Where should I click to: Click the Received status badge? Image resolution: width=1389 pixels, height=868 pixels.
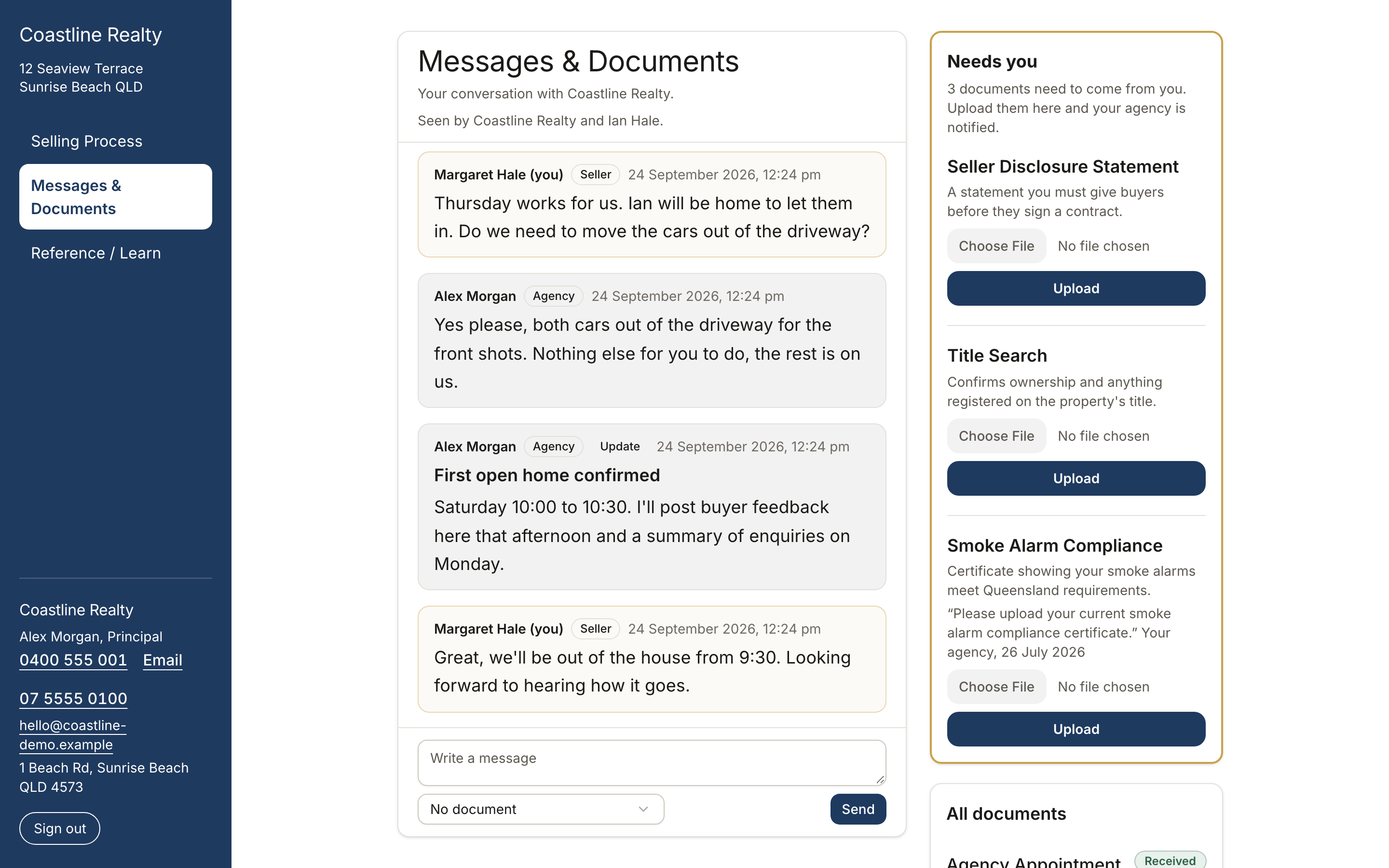(1170, 860)
